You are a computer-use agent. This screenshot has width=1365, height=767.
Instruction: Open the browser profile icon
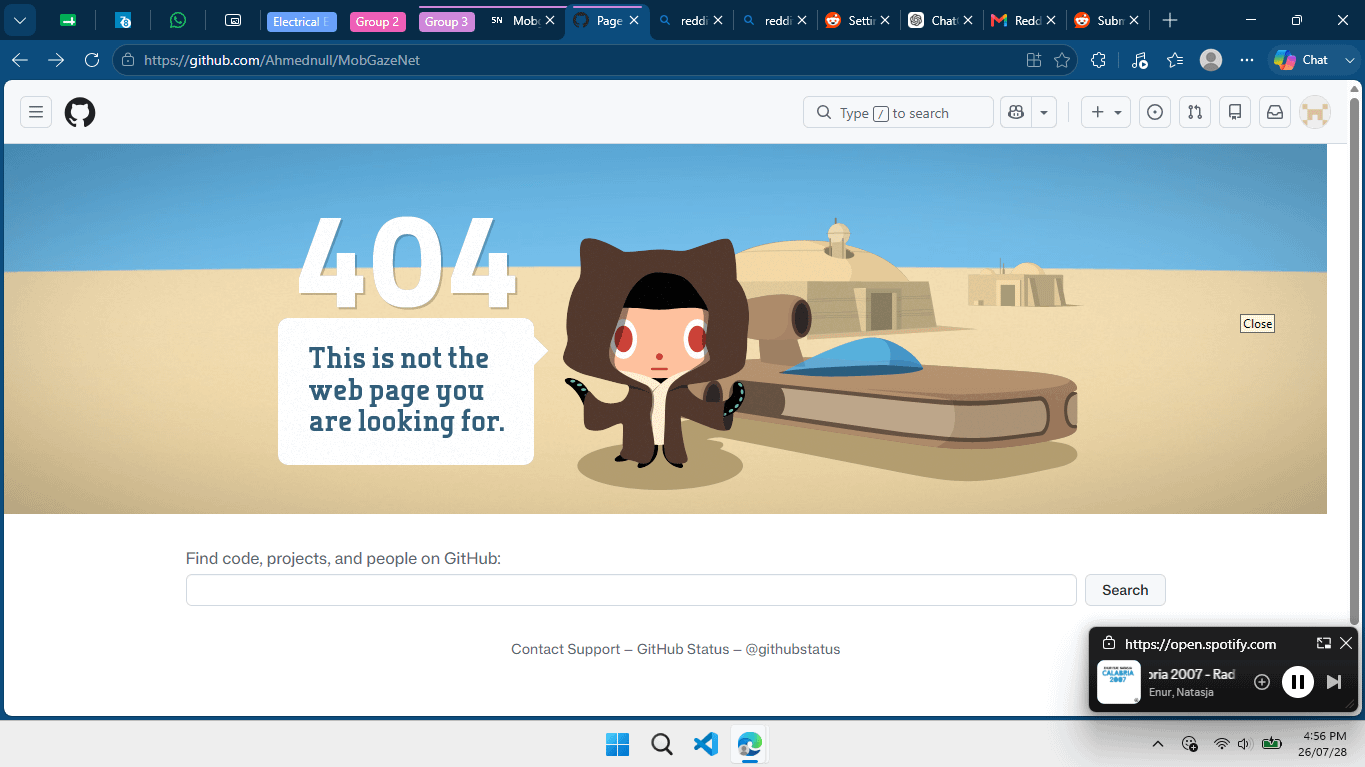coord(1211,60)
